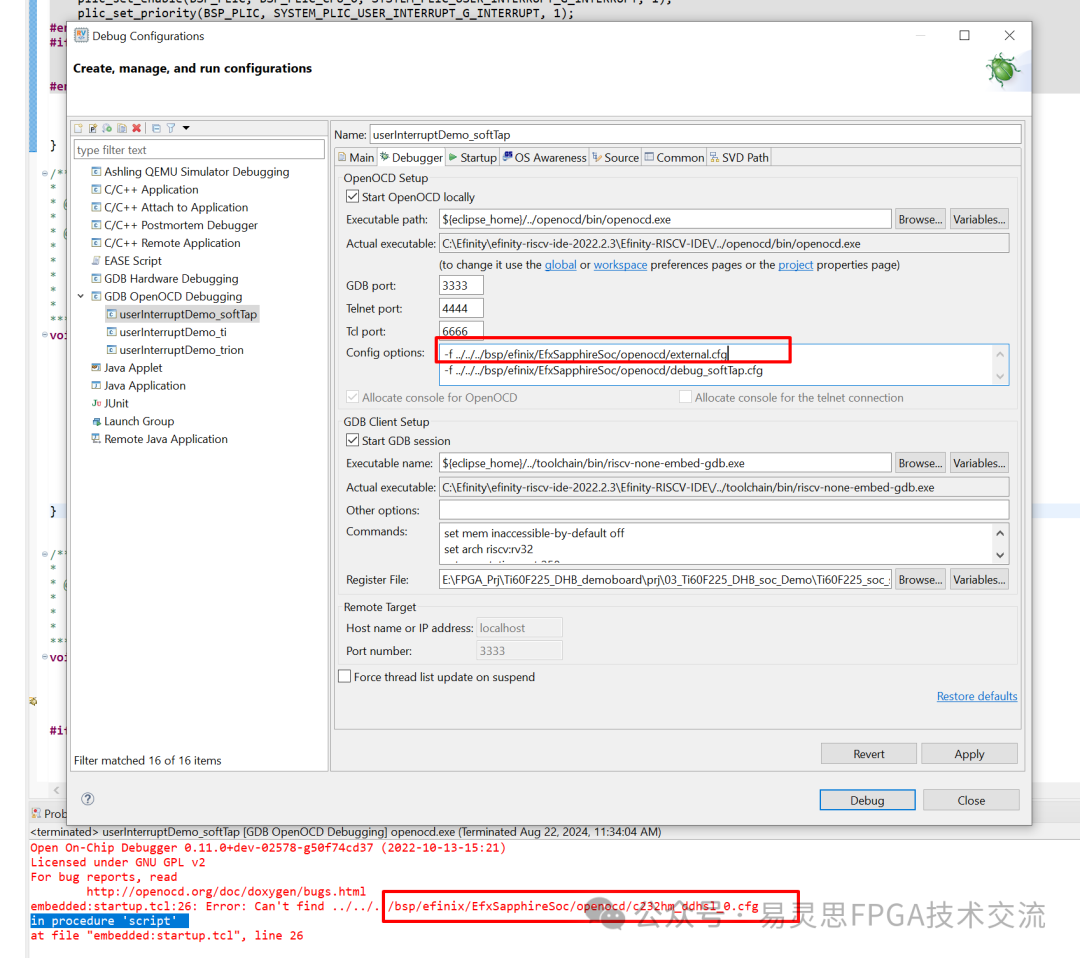Collapse all configurations with the toolbar icon
1080x958 pixels.
point(156,128)
